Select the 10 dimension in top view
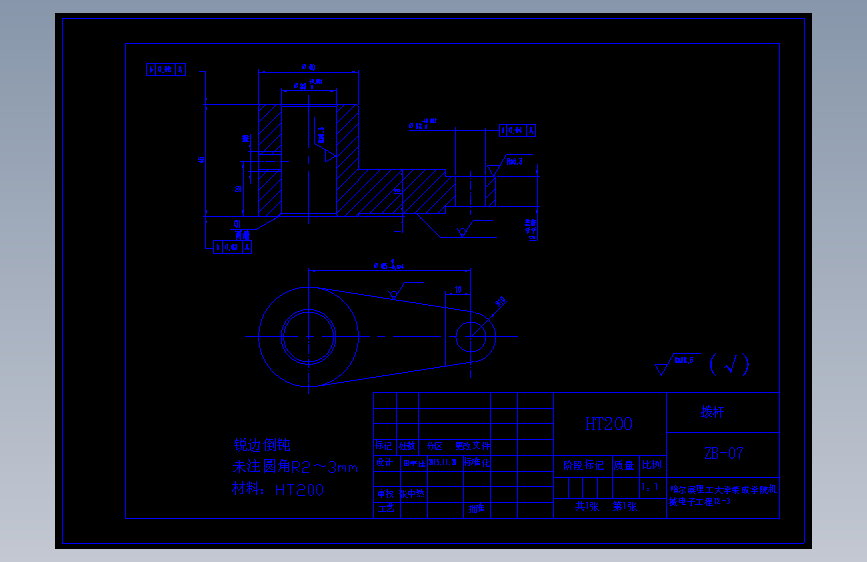This screenshot has width=867, height=562. pos(458,289)
